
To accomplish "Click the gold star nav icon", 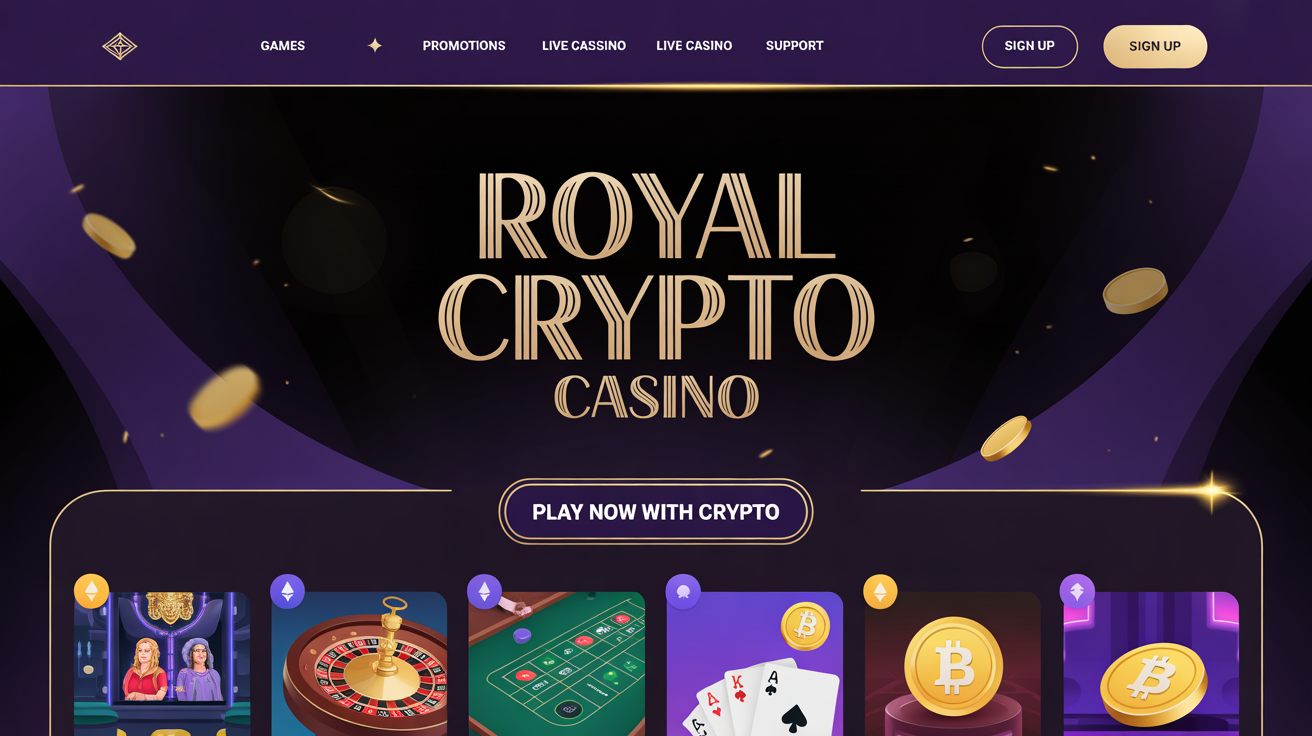I will tap(375, 45).
